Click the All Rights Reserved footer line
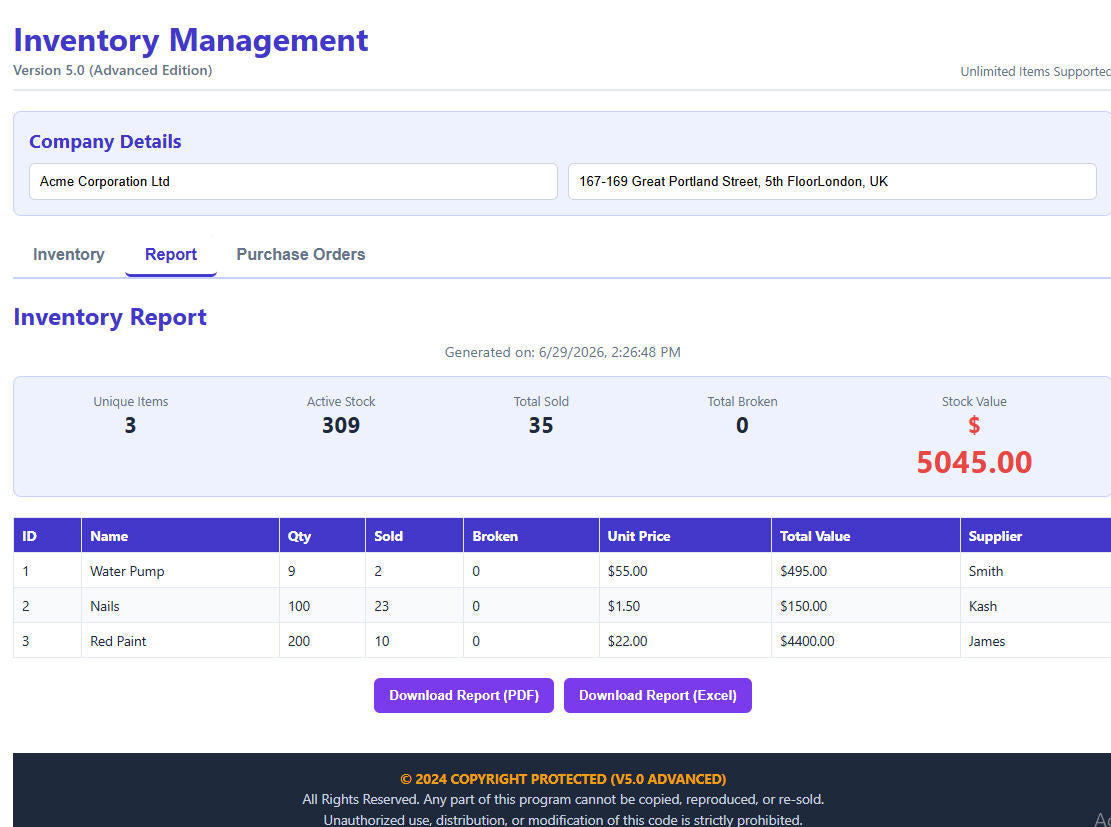1111x827 pixels. click(563, 799)
